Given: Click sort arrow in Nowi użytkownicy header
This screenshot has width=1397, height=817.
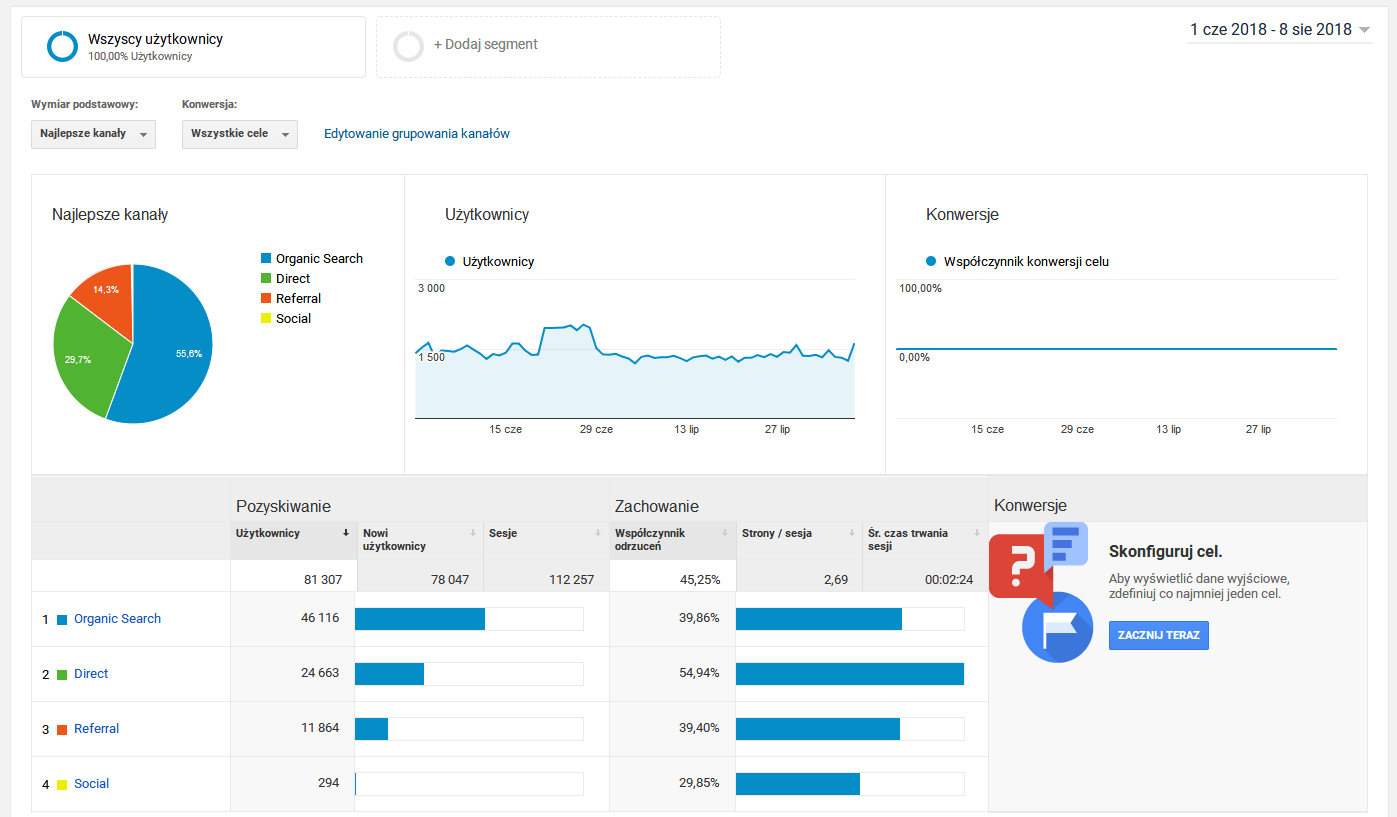Looking at the screenshot, I should point(473,533).
